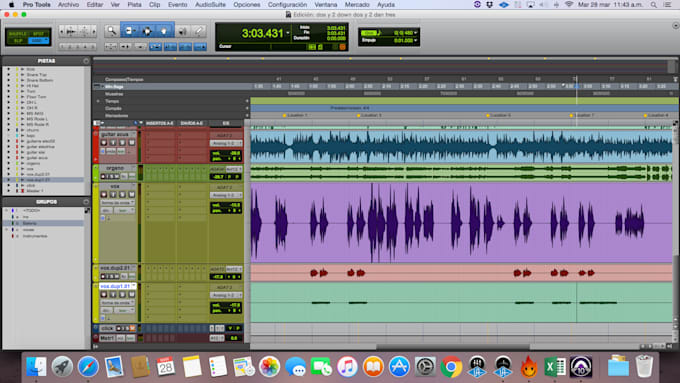Select the Trim tool
The width and height of the screenshot is (680, 383).
(x=129, y=31)
